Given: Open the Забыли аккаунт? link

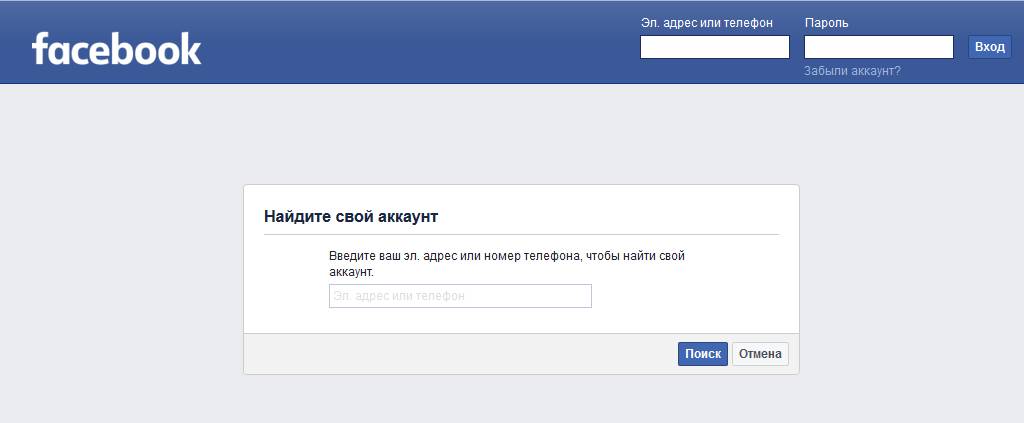Looking at the screenshot, I should [x=852, y=71].
